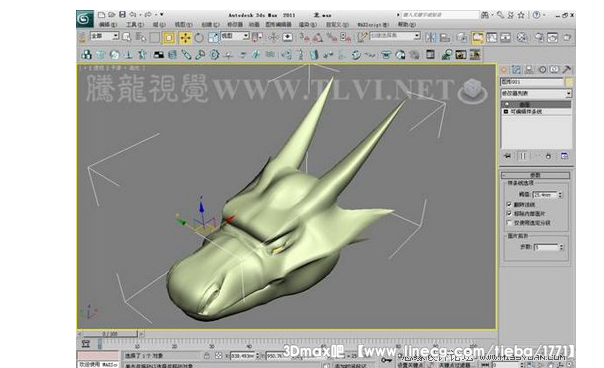604x368 pixels.
Task: Open the MAXScript menu
Action: (372, 25)
